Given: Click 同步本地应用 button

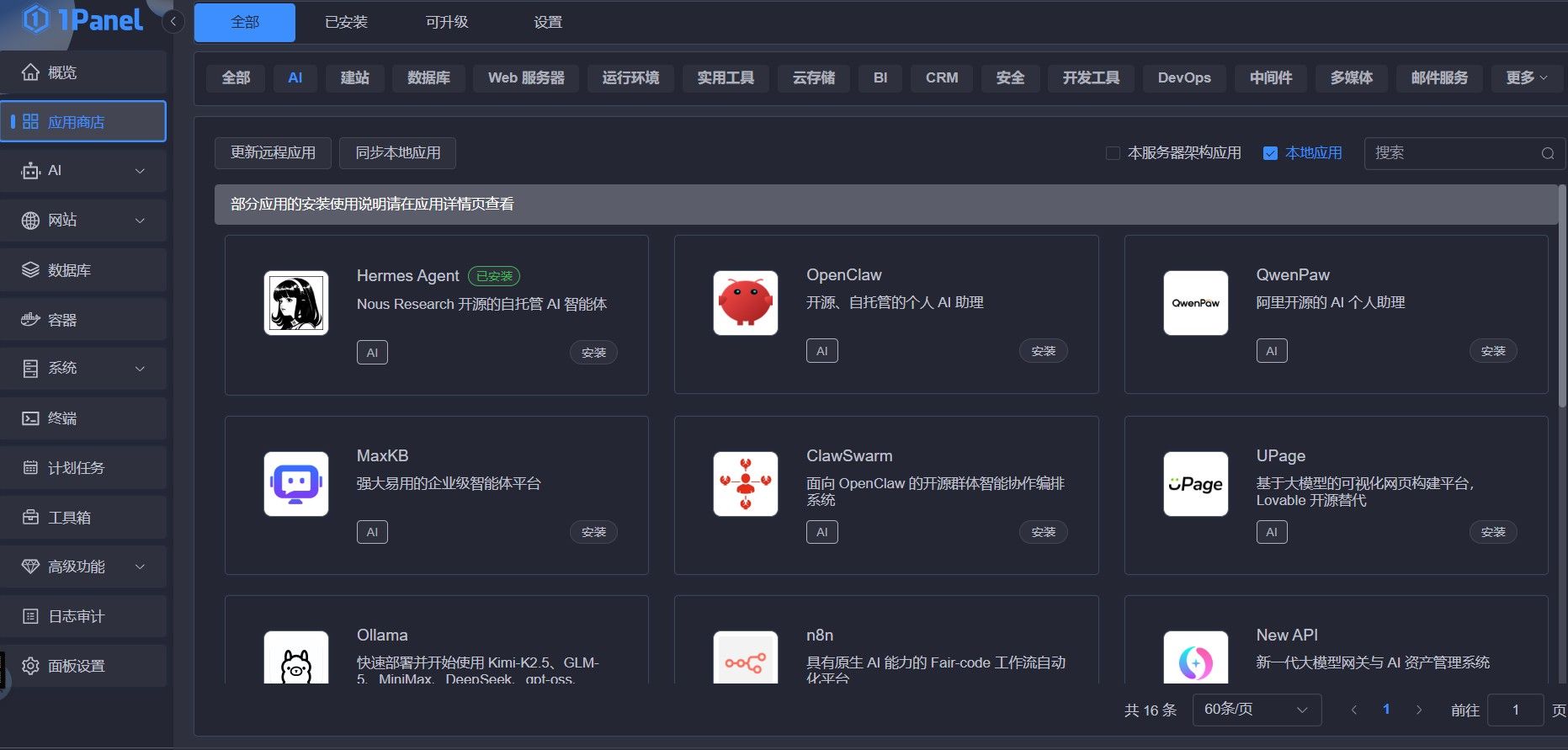Looking at the screenshot, I should 398,152.
